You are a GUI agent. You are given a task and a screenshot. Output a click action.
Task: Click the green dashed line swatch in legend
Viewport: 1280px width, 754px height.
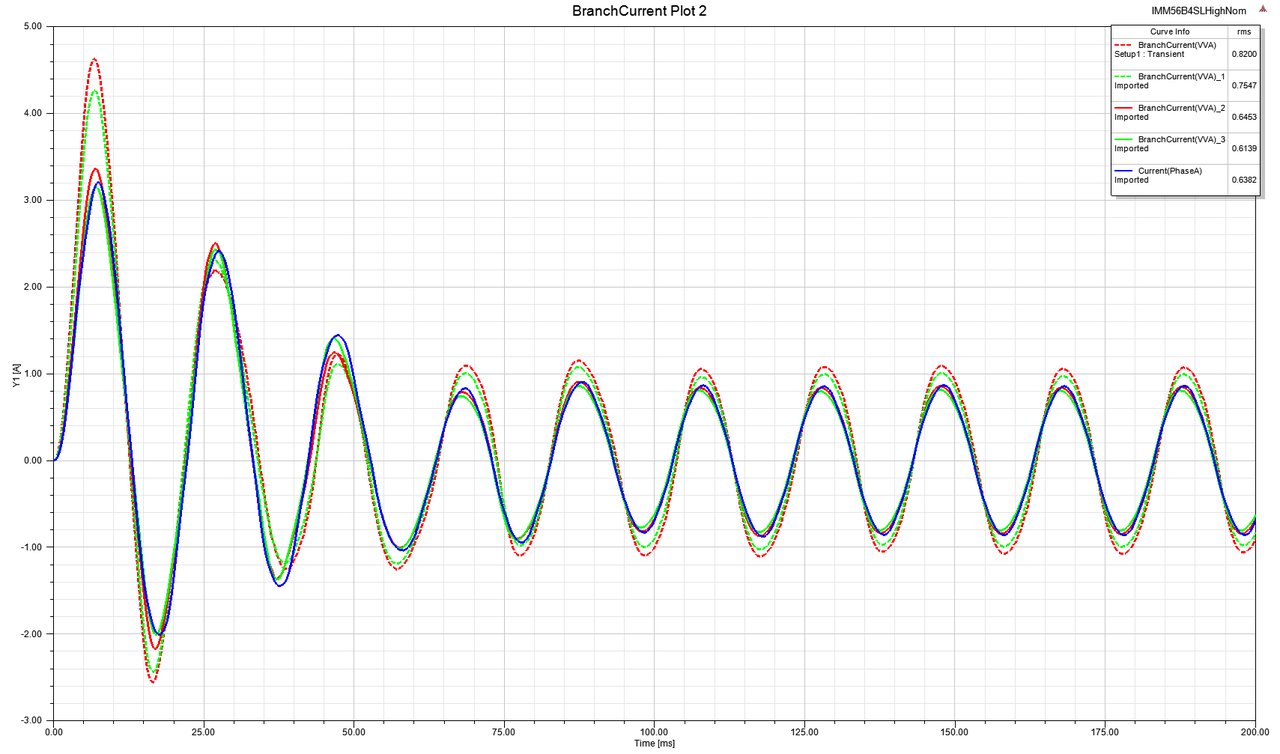pyautogui.click(x=1124, y=77)
